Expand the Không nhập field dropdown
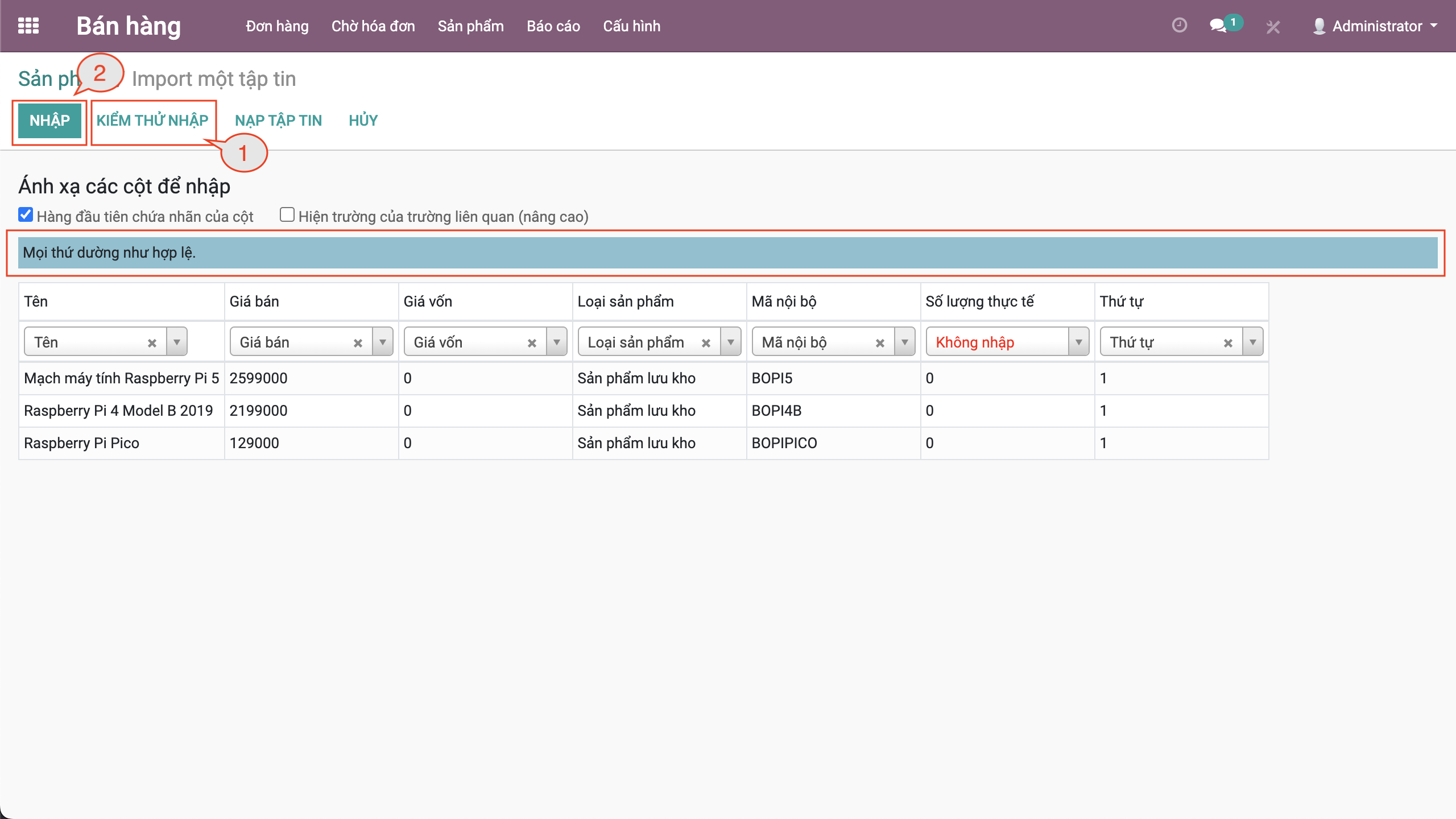This screenshot has height=819, width=1456. (1078, 342)
